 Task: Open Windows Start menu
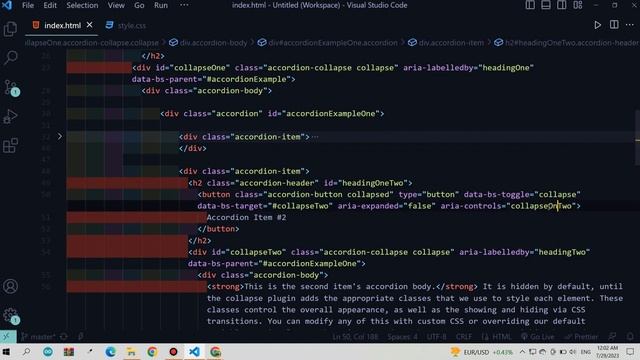click(x=6, y=352)
